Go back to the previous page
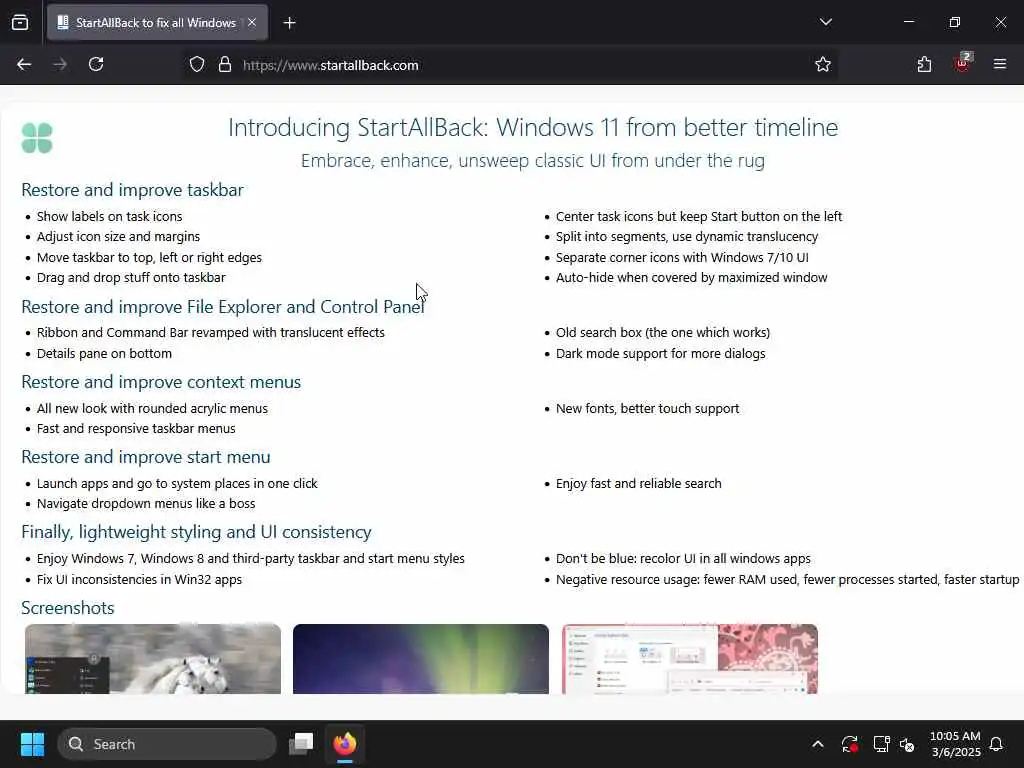The image size is (1024, 768). tap(24, 64)
